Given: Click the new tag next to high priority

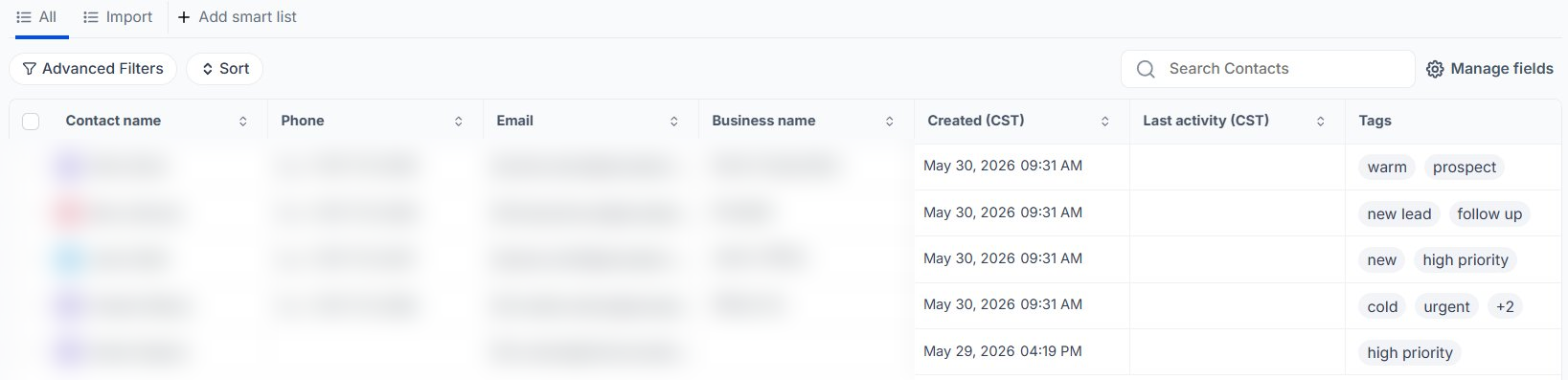Looking at the screenshot, I should point(1381,260).
